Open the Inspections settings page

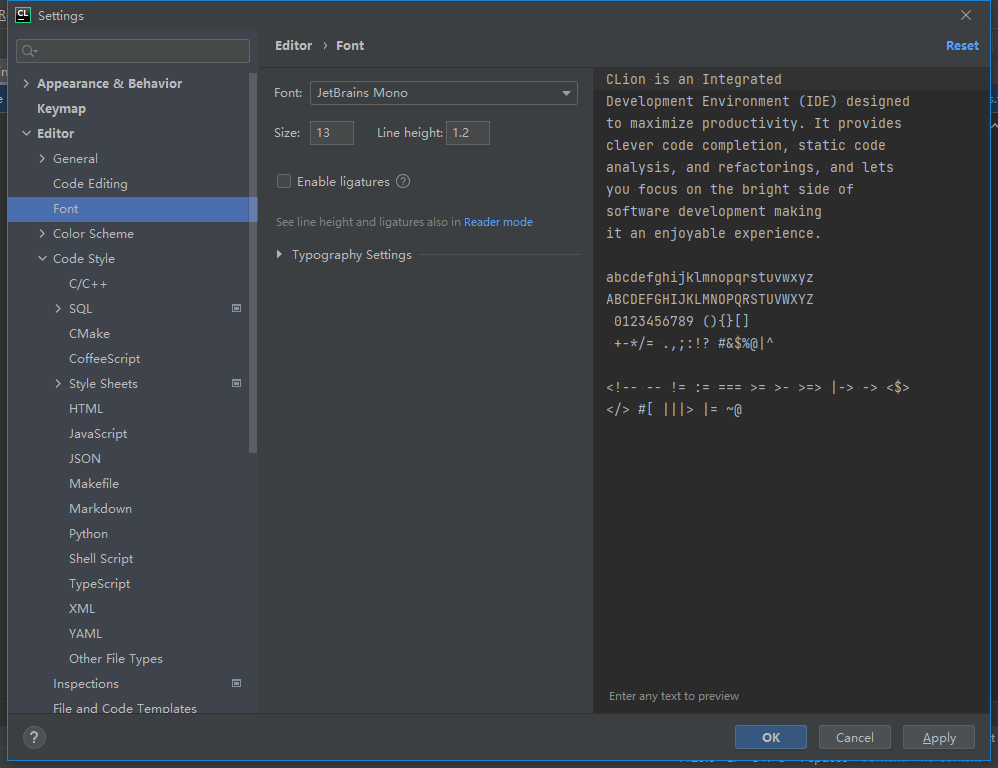86,683
